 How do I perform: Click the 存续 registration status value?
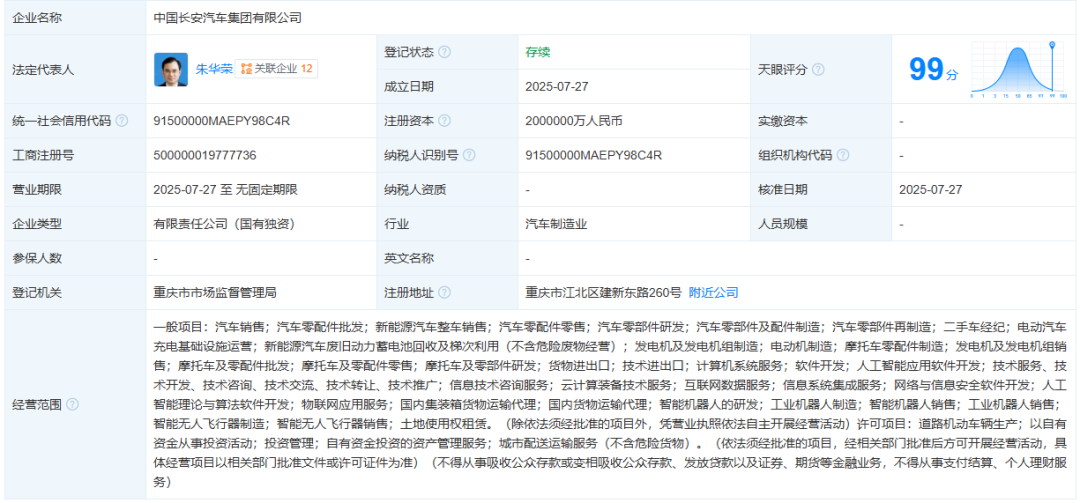538,52
